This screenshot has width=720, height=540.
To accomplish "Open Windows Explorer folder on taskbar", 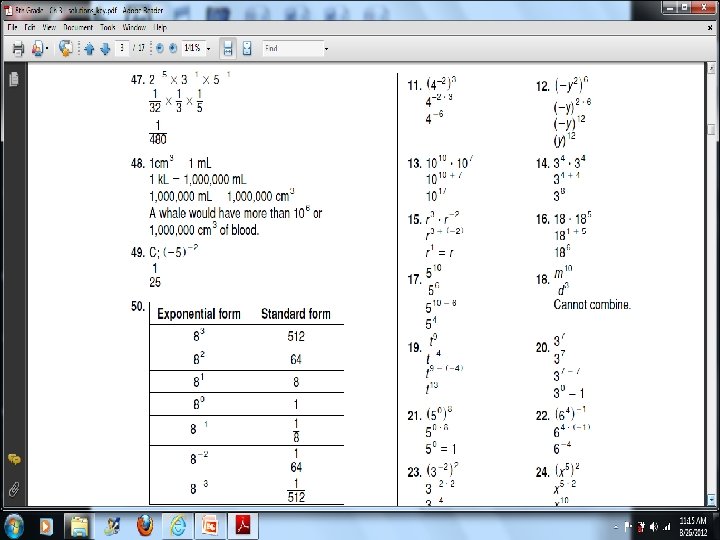I will [79, 526].
